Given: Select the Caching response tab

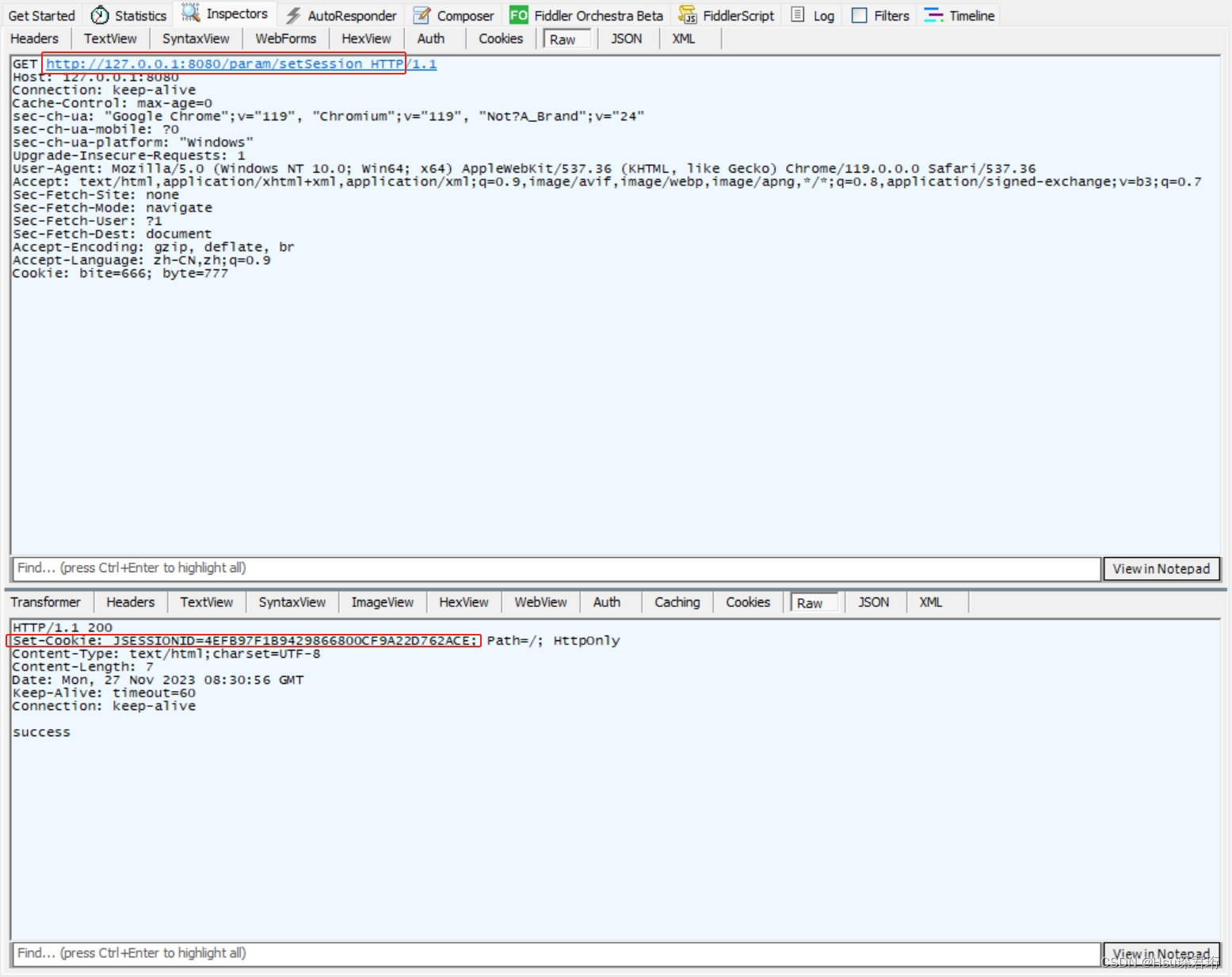Looking at the screenshot, I should (x=677, y=602).
